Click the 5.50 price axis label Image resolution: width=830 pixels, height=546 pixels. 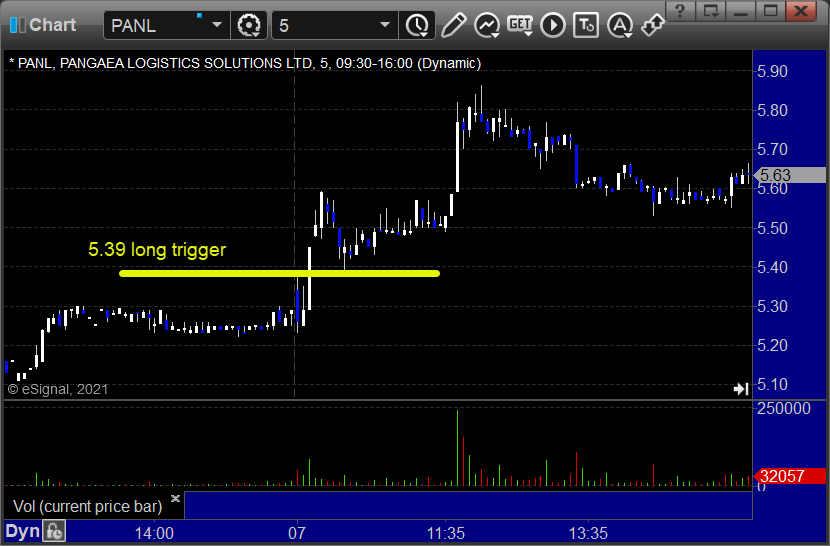tap(772, 228)
